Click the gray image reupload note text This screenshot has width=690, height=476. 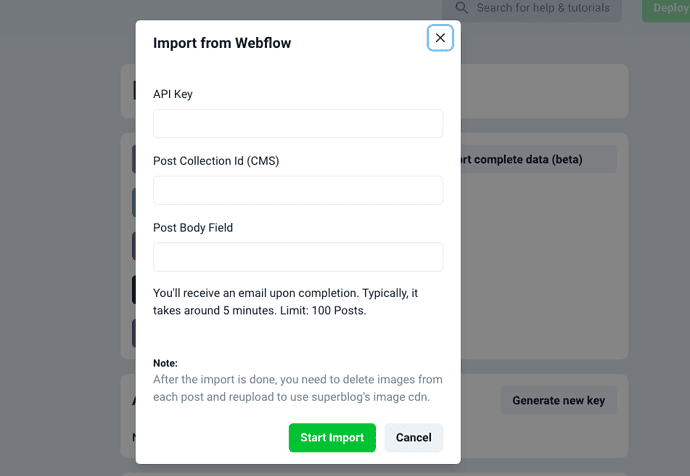click(297, 389)
